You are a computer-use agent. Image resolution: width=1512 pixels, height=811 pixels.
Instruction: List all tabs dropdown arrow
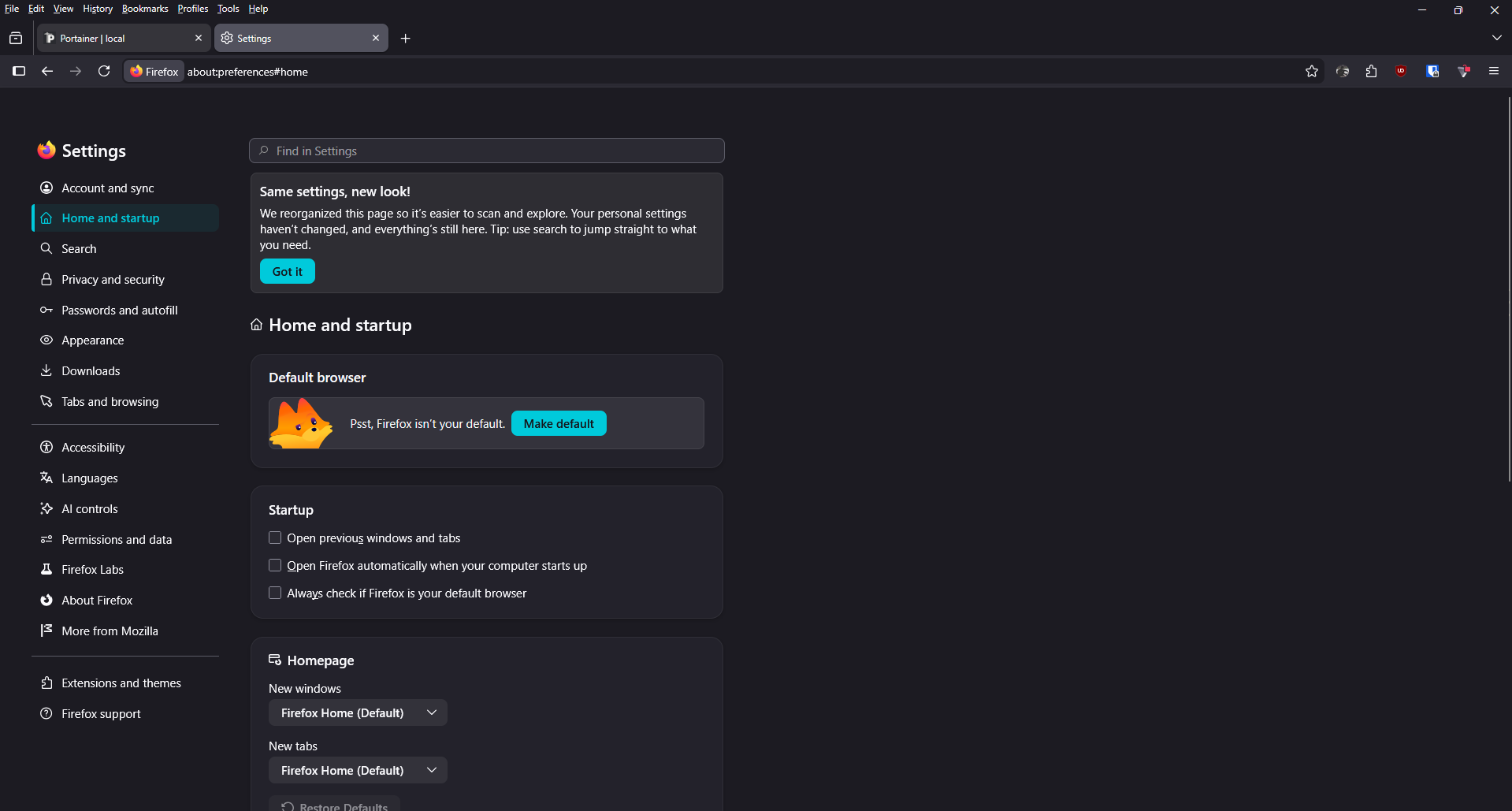point(1496,38)
